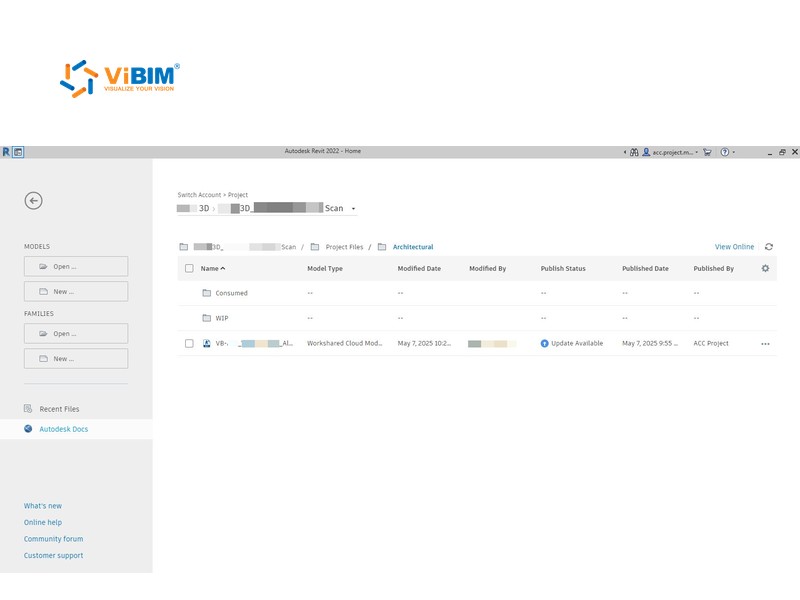Click the May 7, 2025 9:55 published date
Viewport: 800px width, 600px height.
[649, 343]
